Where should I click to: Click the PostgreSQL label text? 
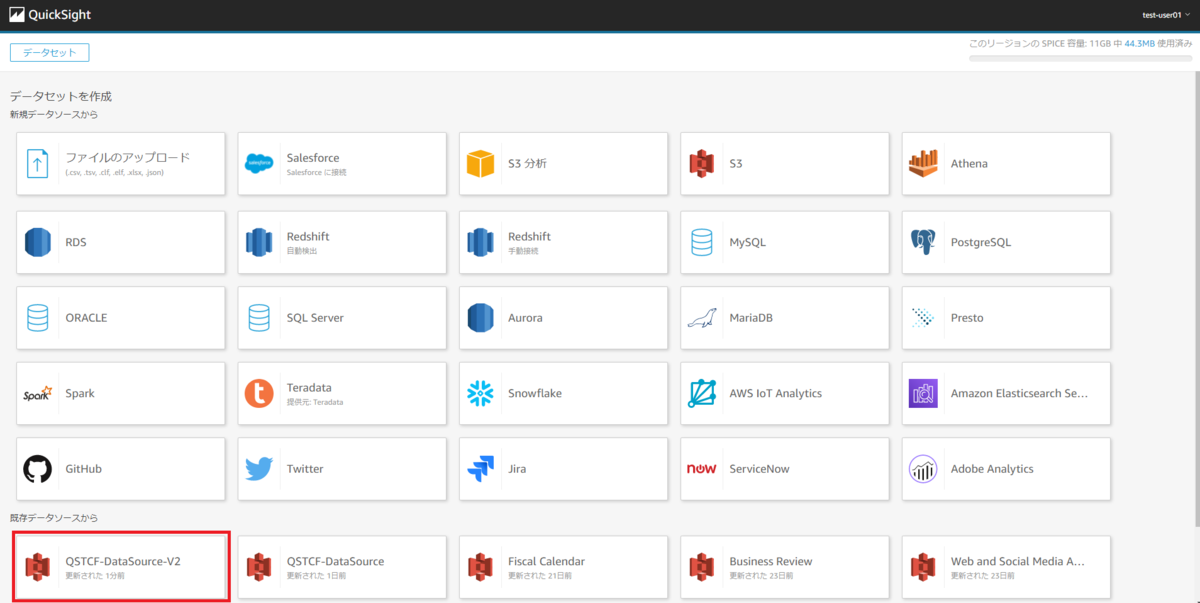point(981,241)
